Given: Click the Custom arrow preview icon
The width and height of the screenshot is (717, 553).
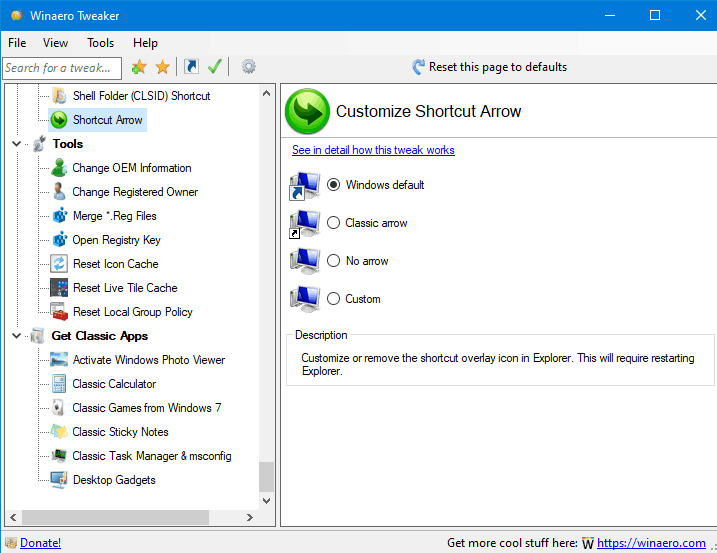Looking at the screenshot, I should (305, 299).
